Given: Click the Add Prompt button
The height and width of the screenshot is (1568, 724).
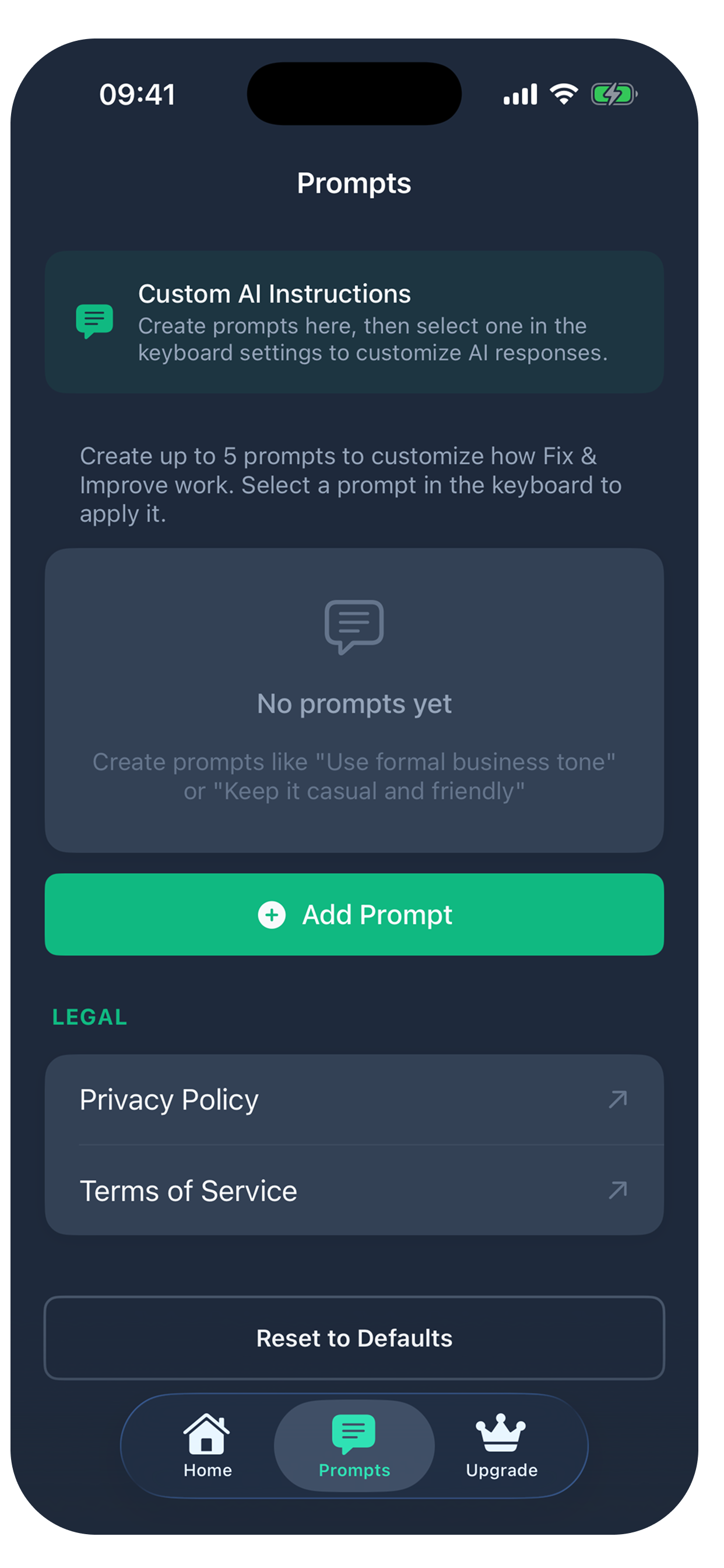Looking at the screenshot, I should [354, 914].
